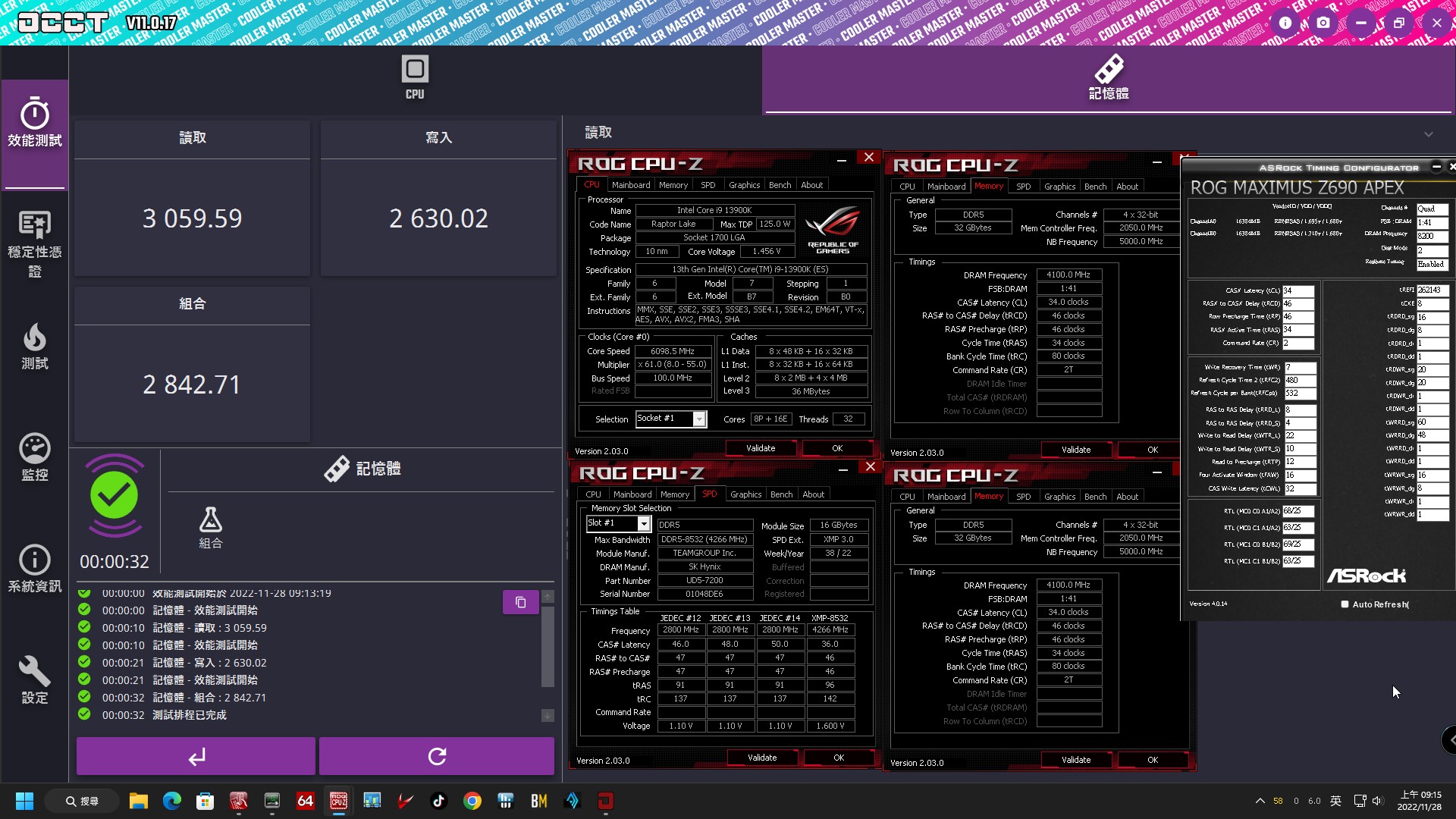Open Microsoft Store from the taskbar
This screenshot has width=1456, height=819.
pos(205,801)
